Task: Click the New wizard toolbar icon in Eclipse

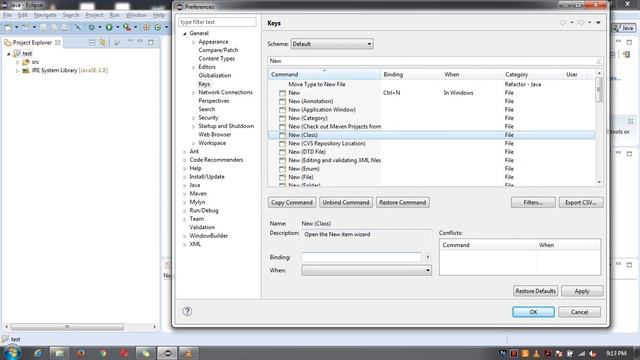Action: (8, 27)
